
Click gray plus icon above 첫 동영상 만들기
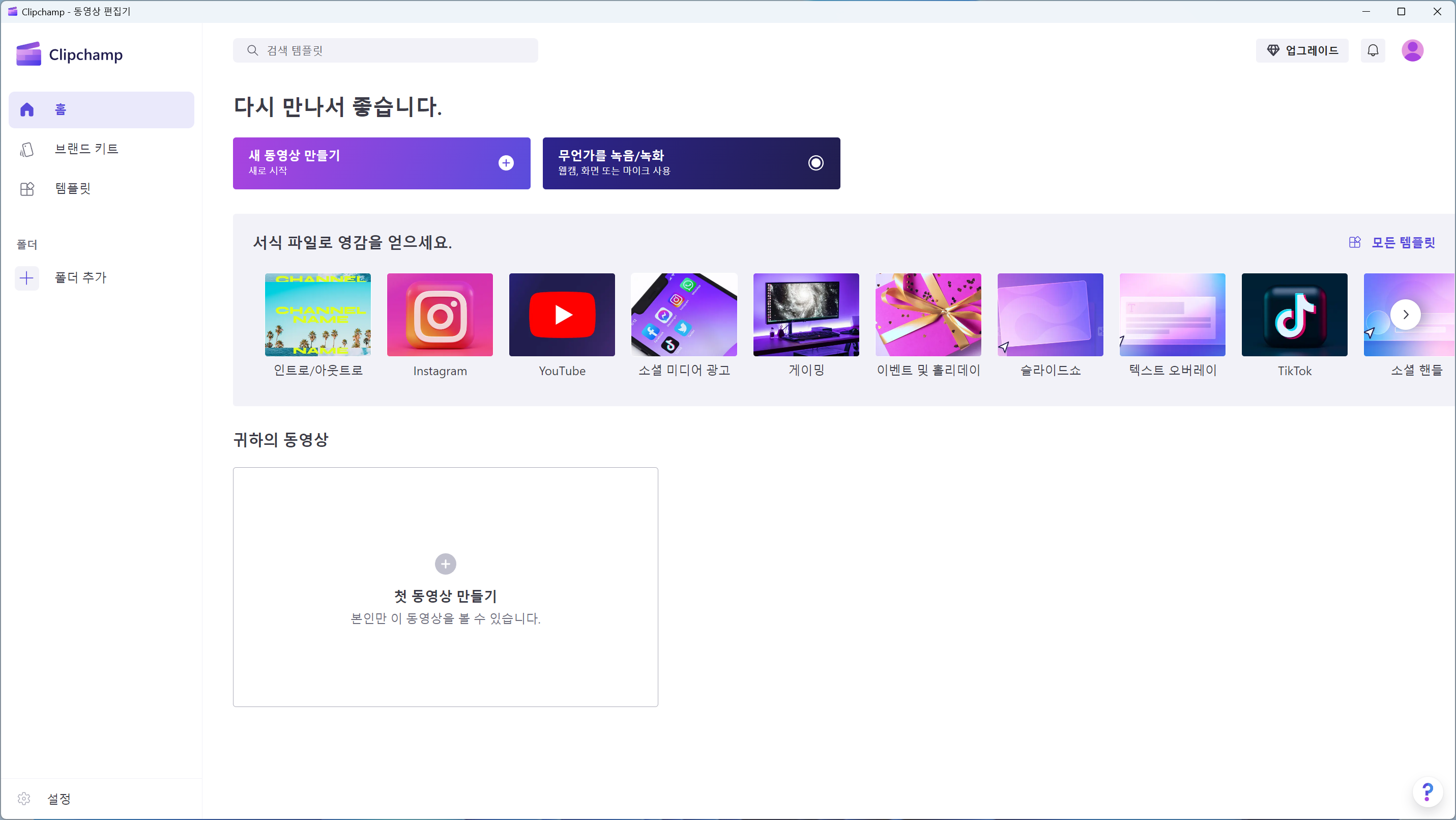pyautogui.click(x=445, y=563)
